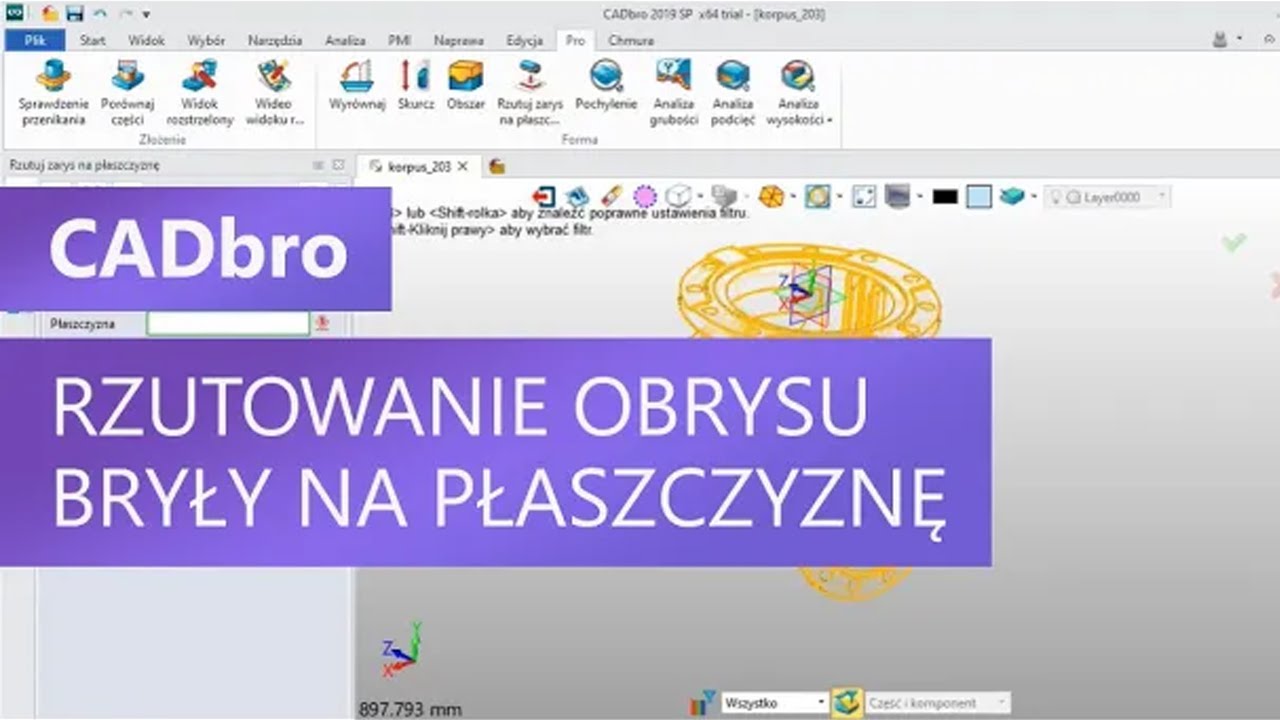
Task: Switch to the Chmura ribbon tab
Action: tap(631, 41)
